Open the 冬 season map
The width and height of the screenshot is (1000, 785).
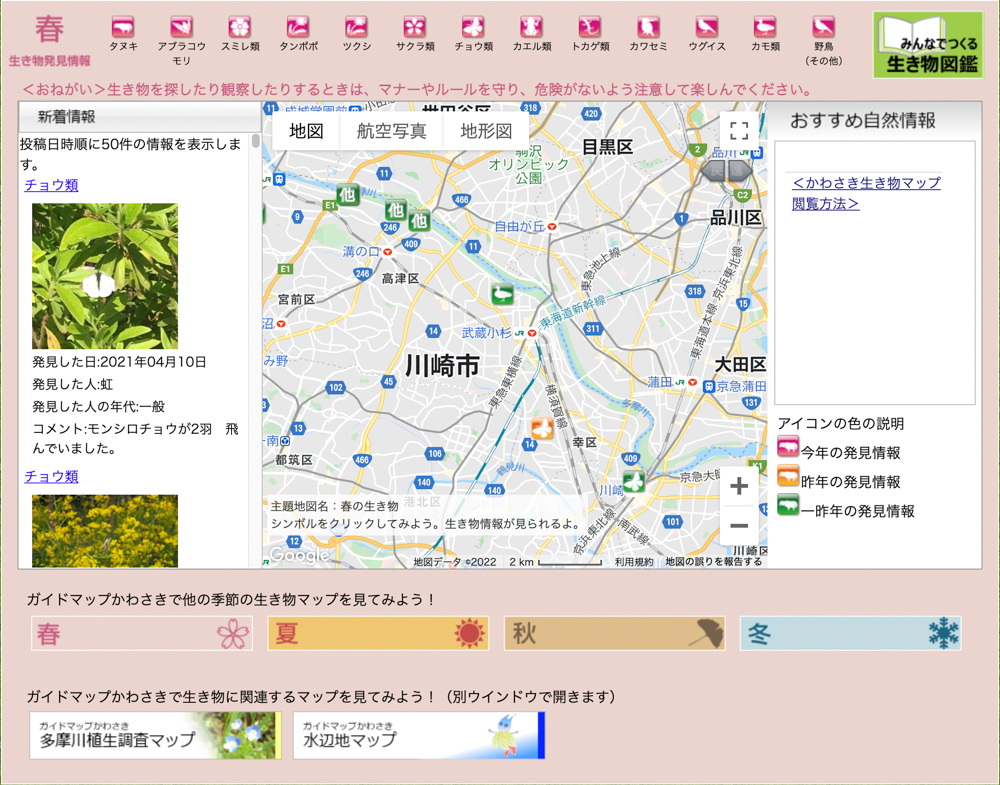pyautogui.click(x=851, y=633)
